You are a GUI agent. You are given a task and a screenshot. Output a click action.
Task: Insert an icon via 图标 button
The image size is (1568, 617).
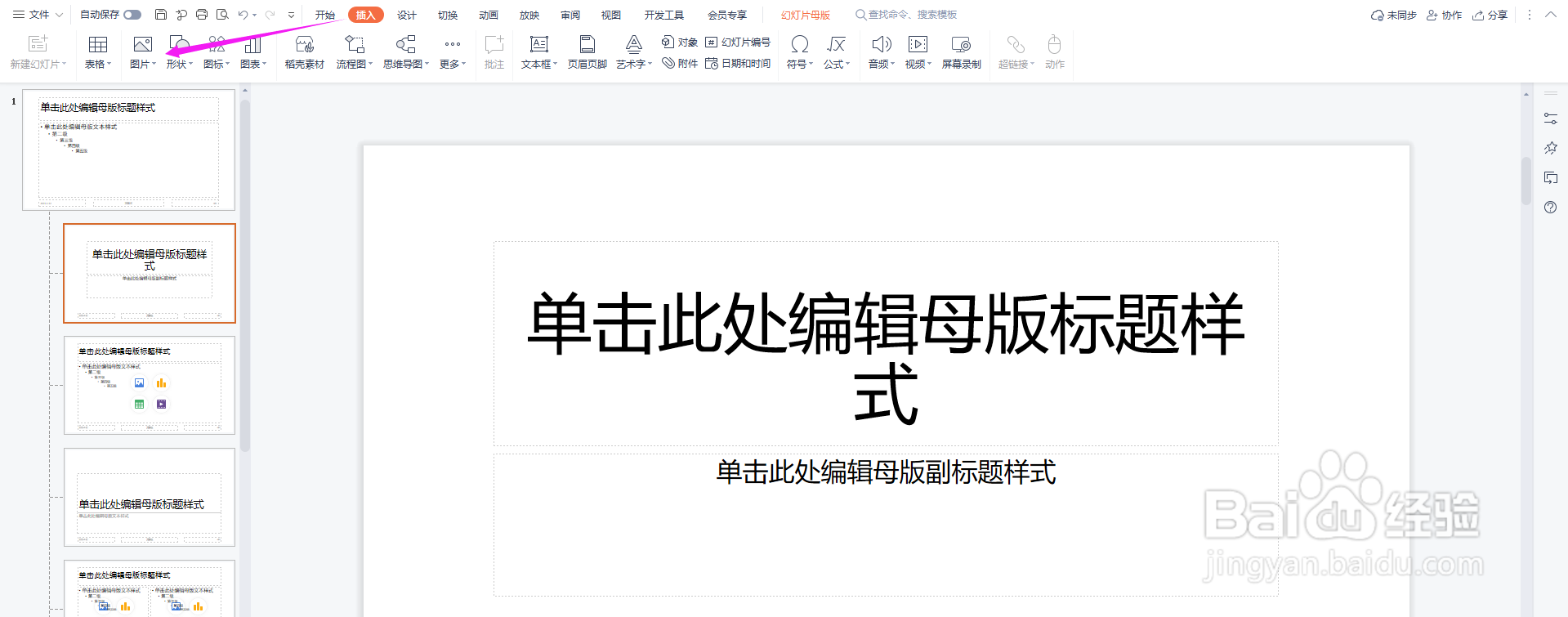click(217, 51)
